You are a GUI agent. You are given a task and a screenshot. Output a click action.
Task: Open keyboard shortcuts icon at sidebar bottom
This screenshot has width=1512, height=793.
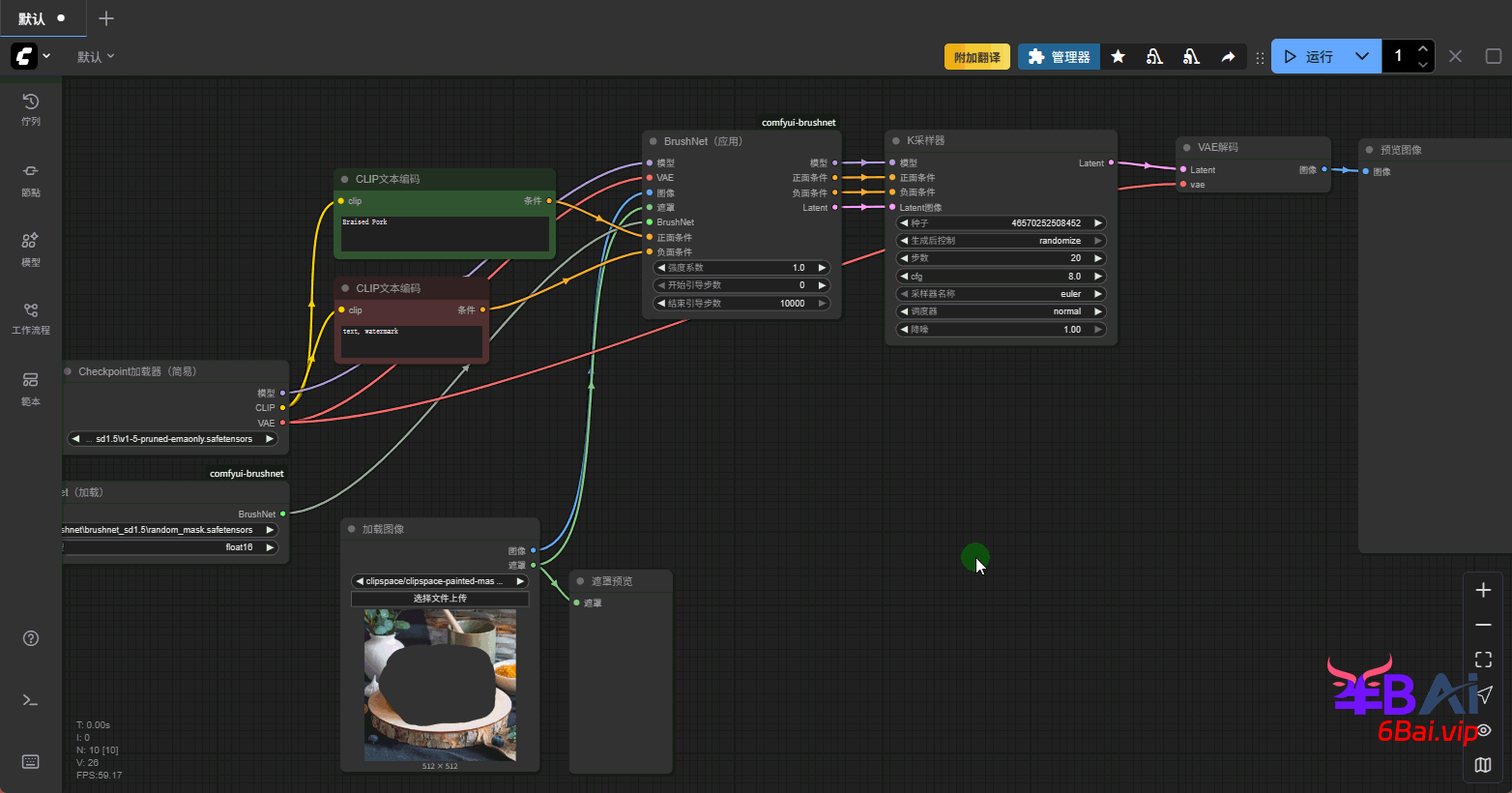(31, 762)
